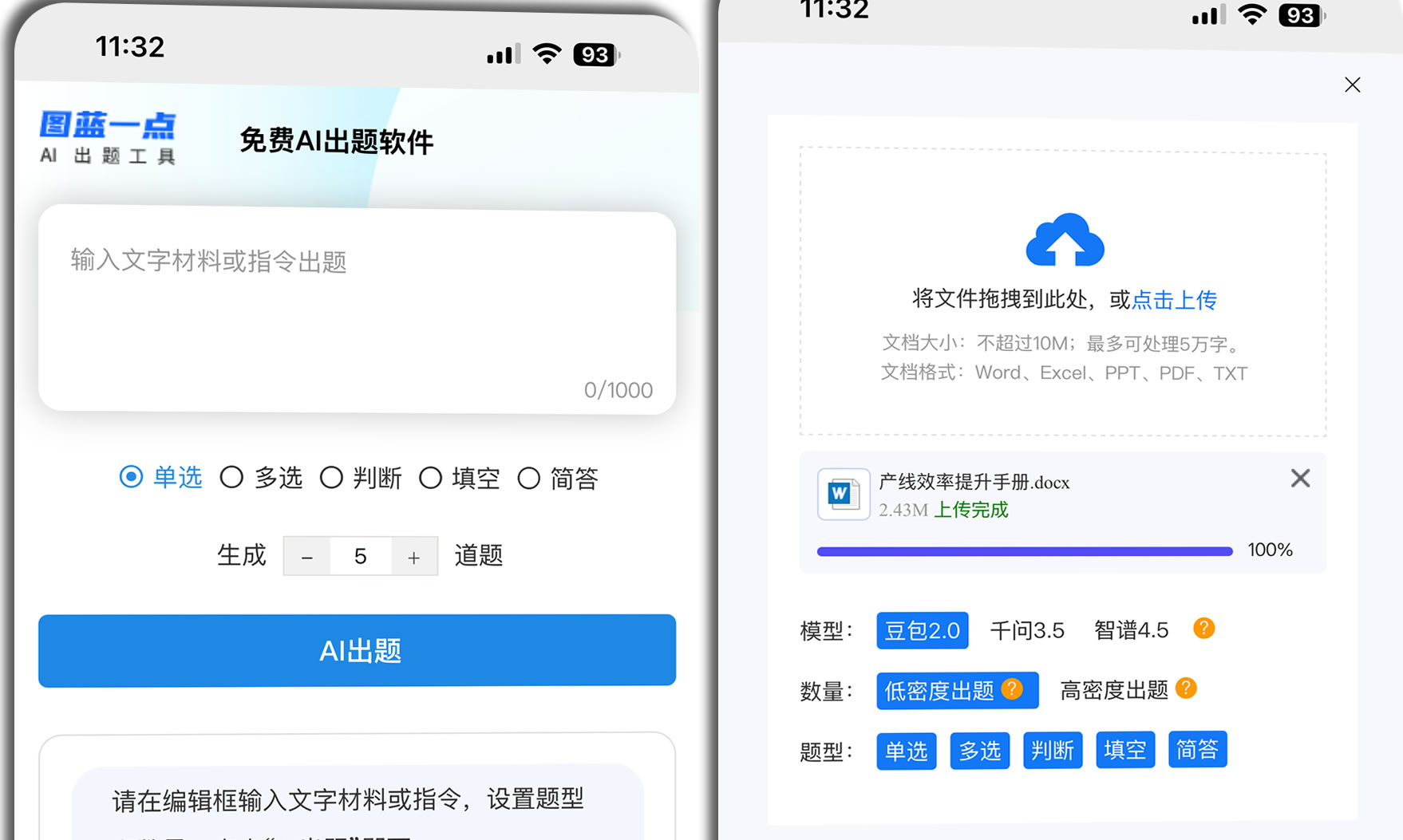Toggle the 判断 question type tag
The image size is (1403, 840).
(x=1053, y=750)
